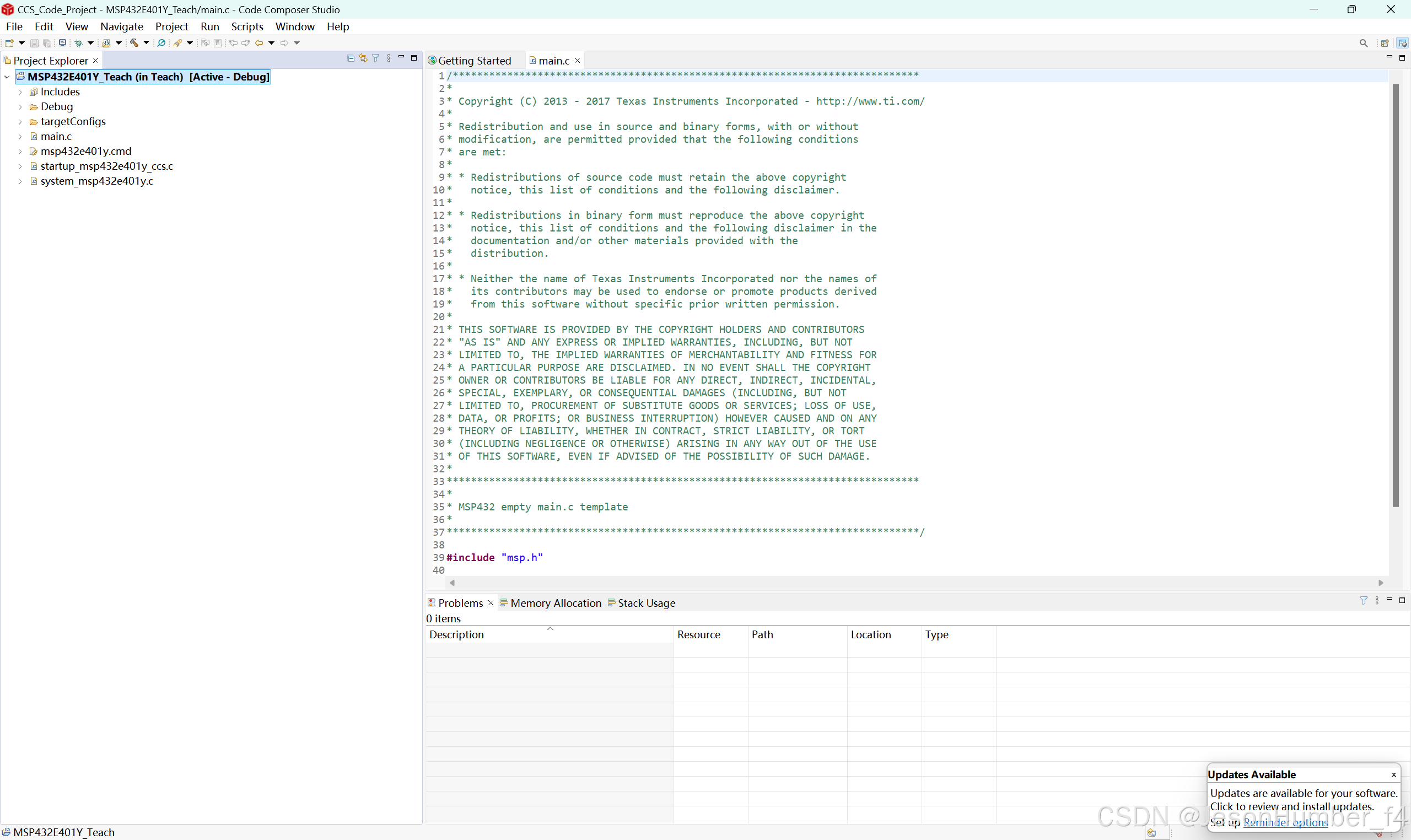
Task: Close the Updates Available notification
Action: point(1393,774)
